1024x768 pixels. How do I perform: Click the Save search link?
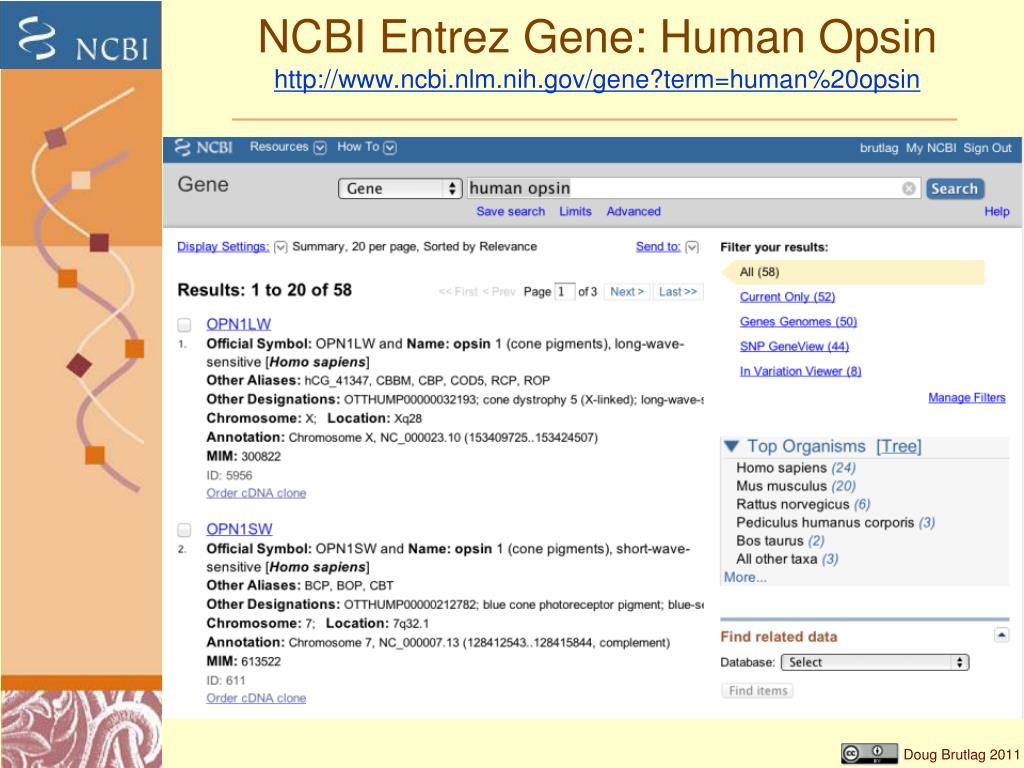point(511,212)
